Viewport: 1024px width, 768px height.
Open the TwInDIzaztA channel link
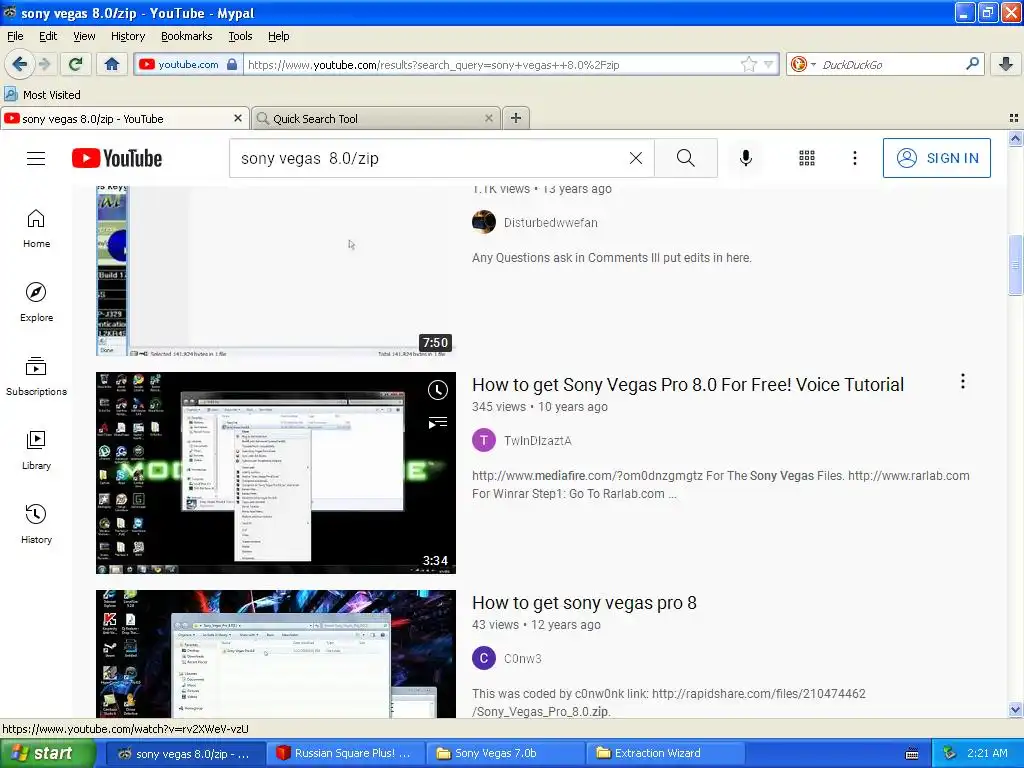click(537, 441)
